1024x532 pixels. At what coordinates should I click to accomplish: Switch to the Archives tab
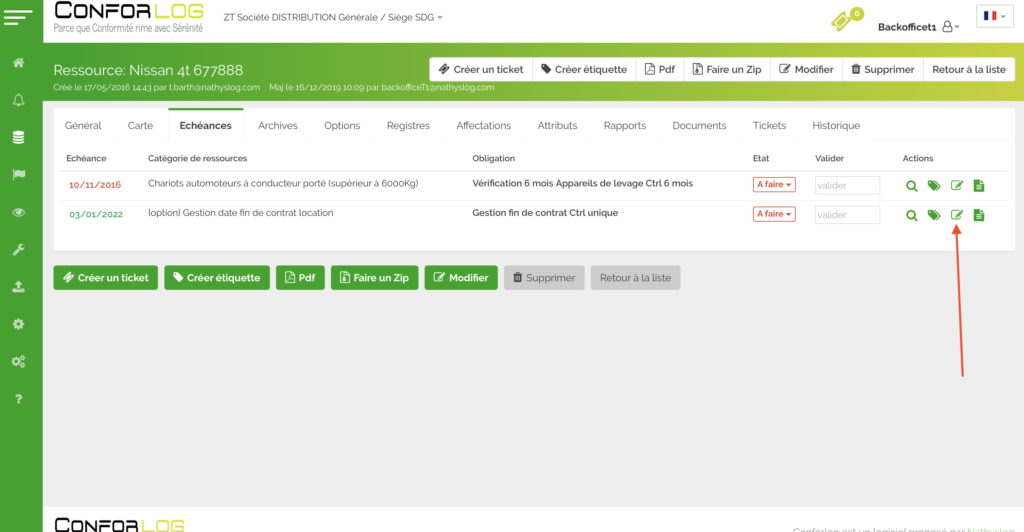tap(277, 126)
